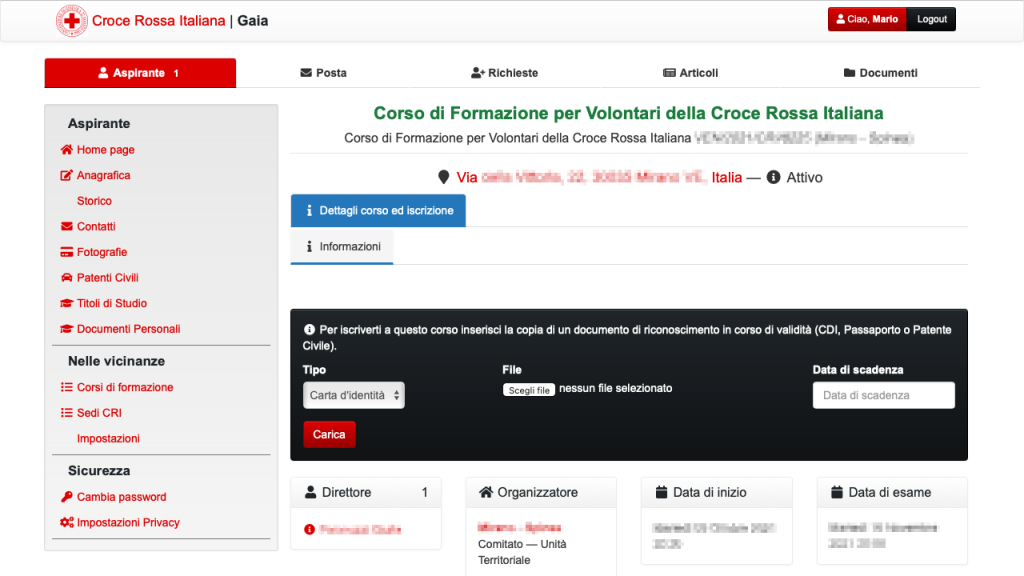
Task: Click the Data di scadenza input field
Action: click(884, 395)
